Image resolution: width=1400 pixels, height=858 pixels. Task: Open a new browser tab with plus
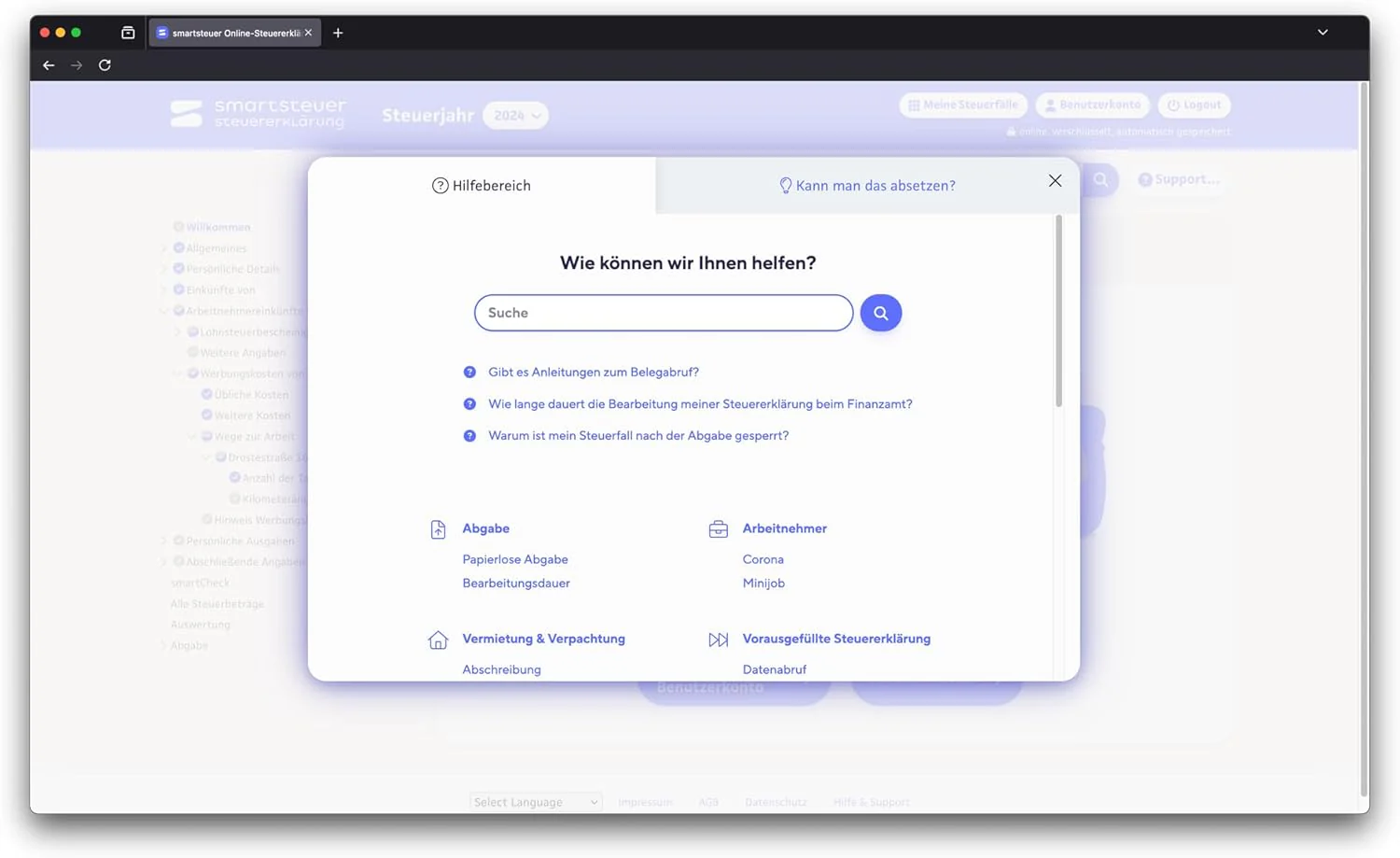[x=338, y=33]
